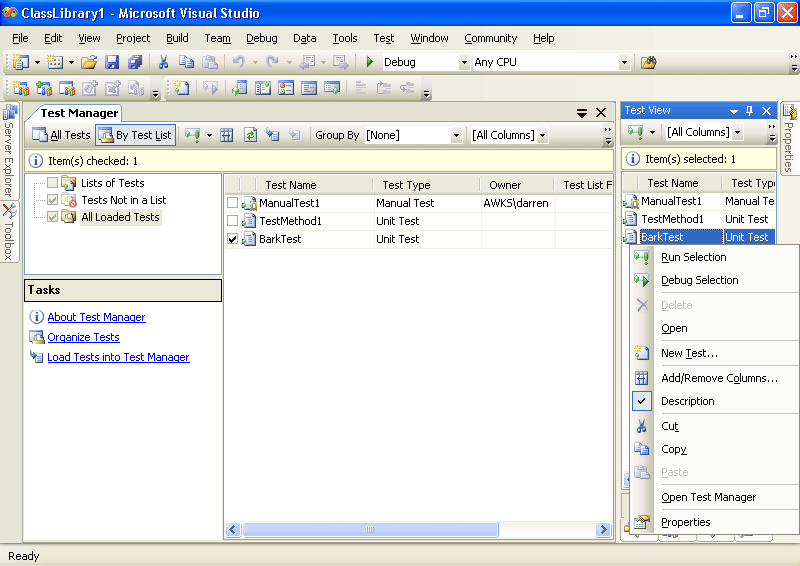Uncheck the BarkTest checkbox
The width and height of the screenshot is (800, 566).
tap(233, 239)
